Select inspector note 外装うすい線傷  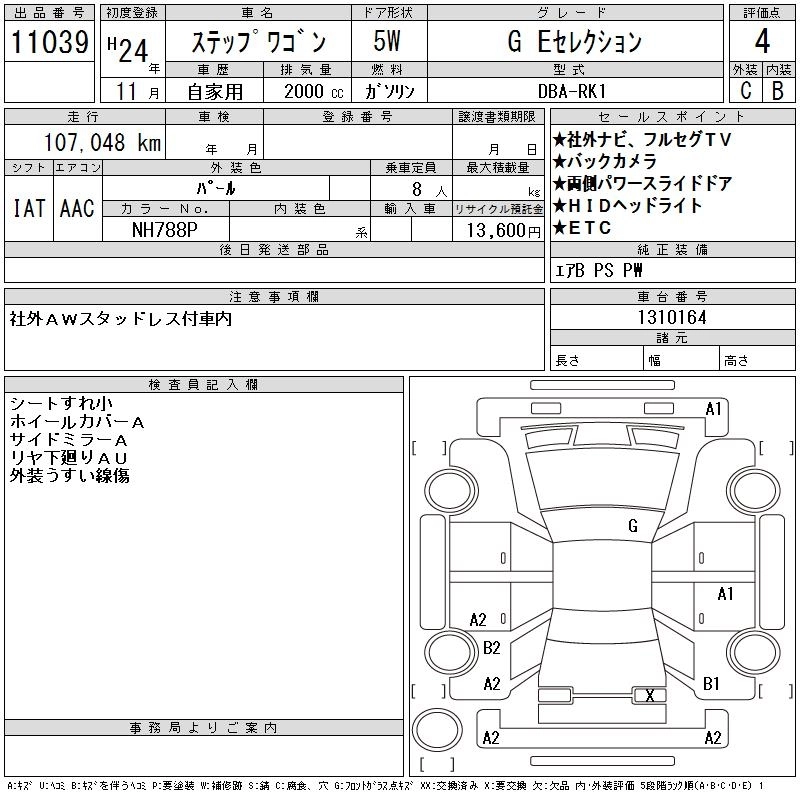pyautogui.click(x=69, y=476)
